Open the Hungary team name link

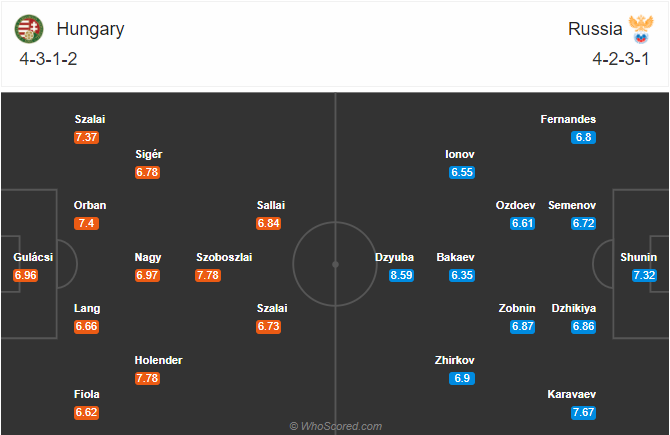coord(90,29)
